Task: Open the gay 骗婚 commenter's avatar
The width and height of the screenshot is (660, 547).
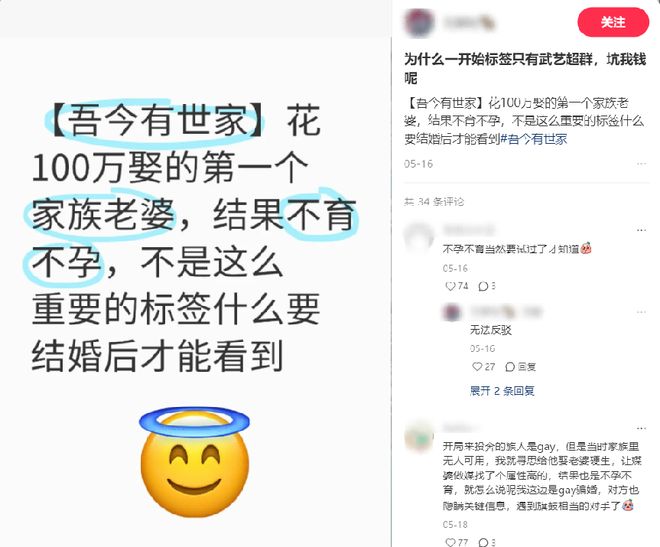Action: coord(419,436)
